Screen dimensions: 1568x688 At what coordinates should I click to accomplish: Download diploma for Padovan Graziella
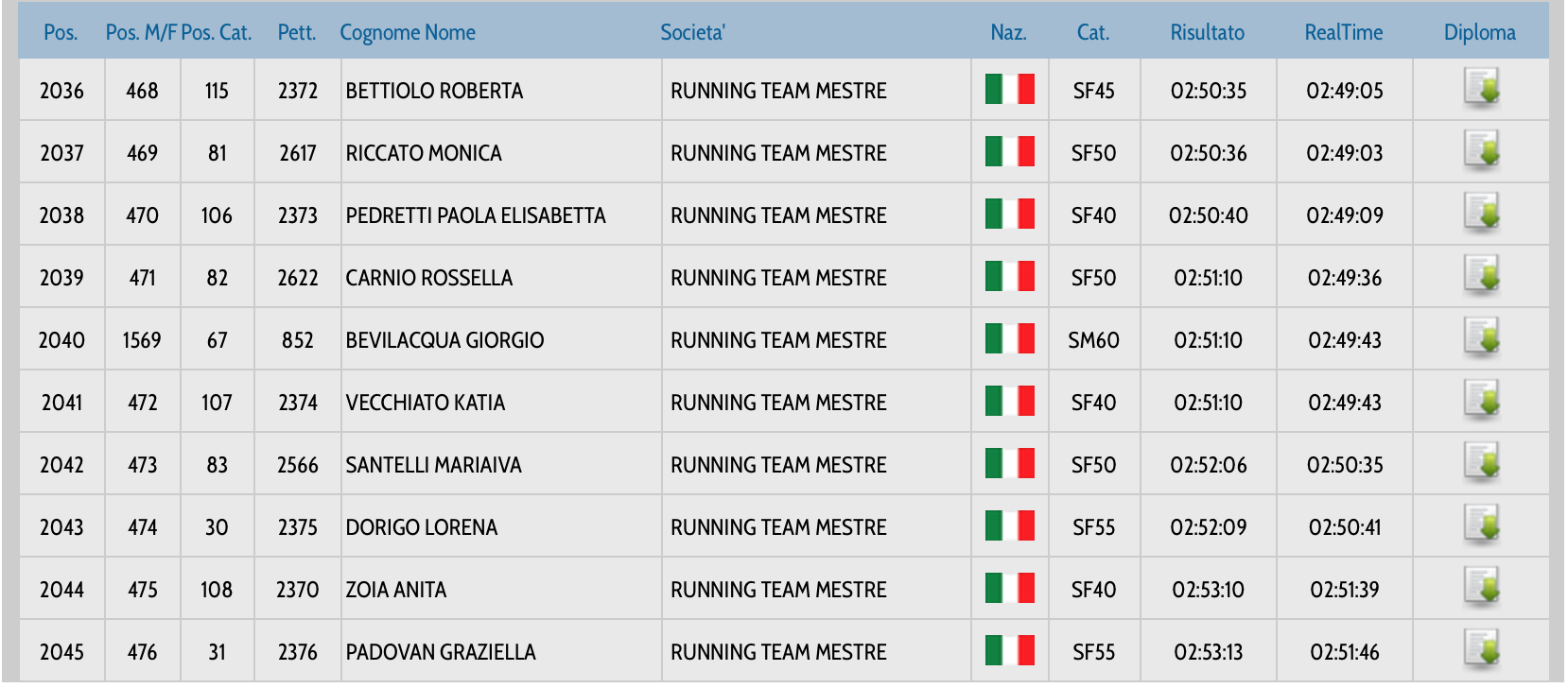1481,650
